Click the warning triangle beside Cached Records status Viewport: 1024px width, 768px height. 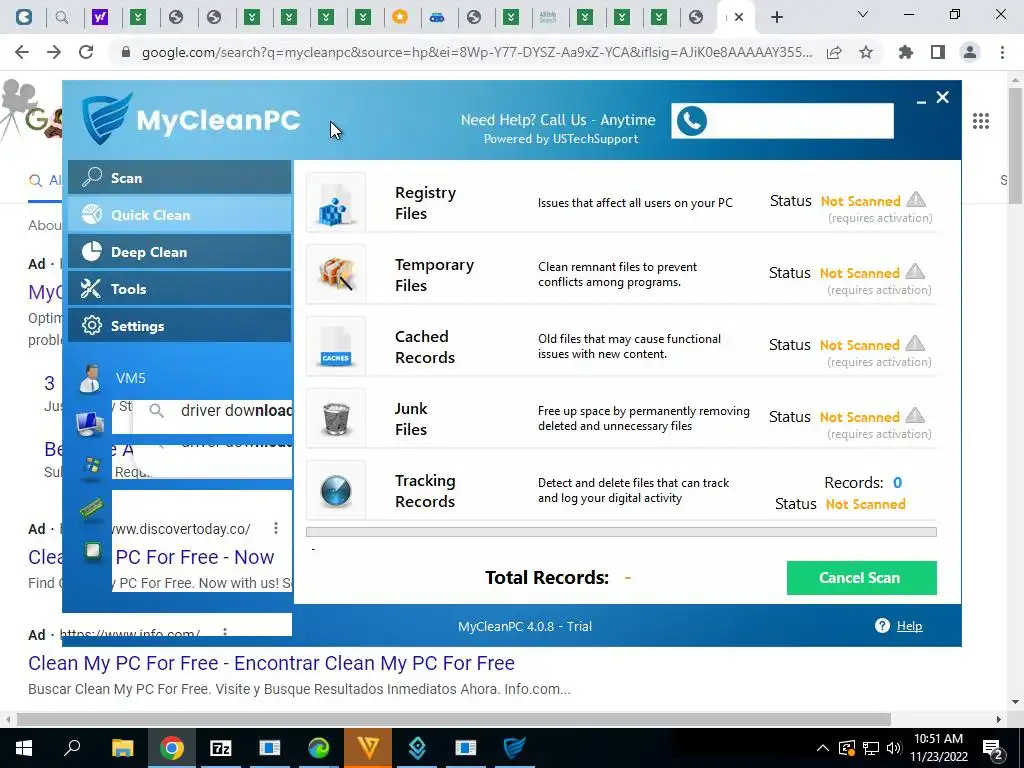(915, 343)
